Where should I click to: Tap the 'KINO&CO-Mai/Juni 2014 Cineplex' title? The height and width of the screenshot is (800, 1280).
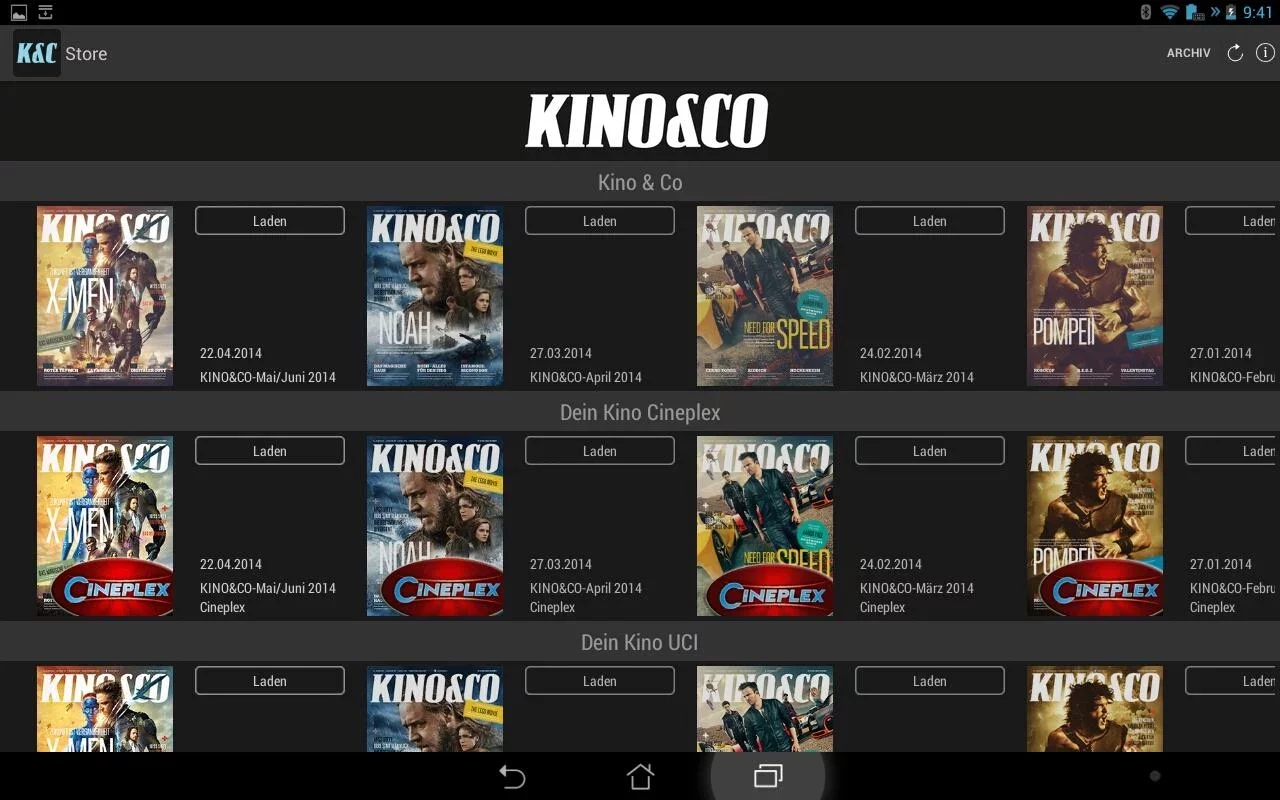[x=268, y=597]
